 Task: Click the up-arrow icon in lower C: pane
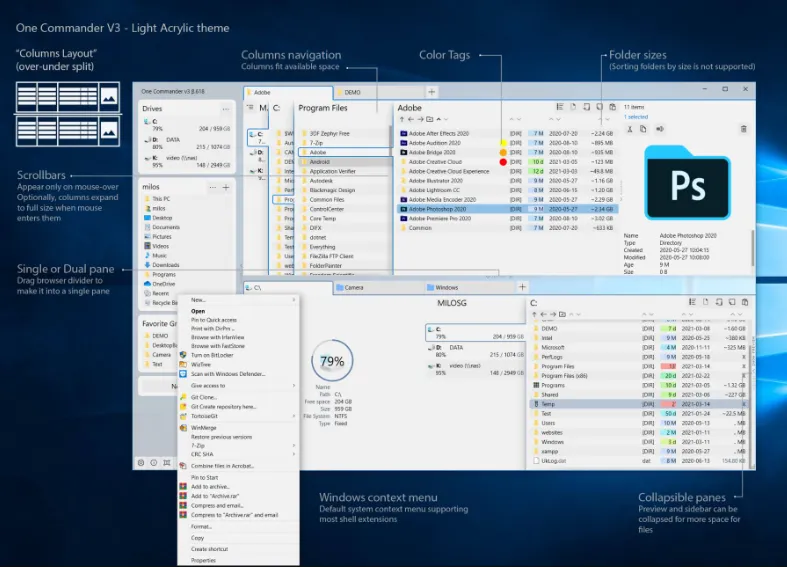point(534,314)
